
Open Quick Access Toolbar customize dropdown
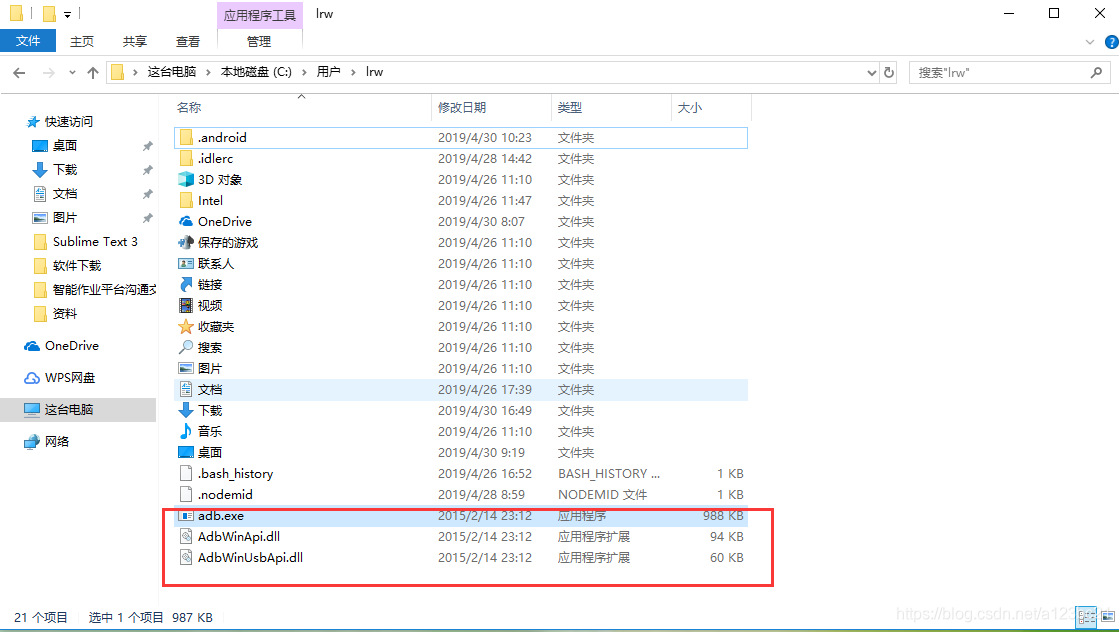pos(67,14)
